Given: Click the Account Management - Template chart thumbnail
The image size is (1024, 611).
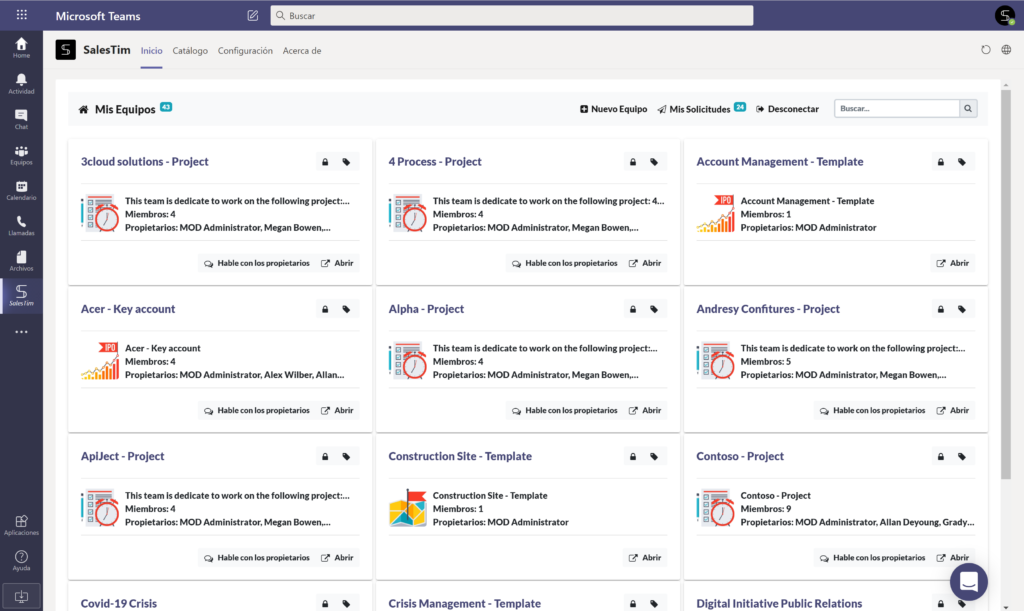Looking at the screenshot, I should point(716,213).
